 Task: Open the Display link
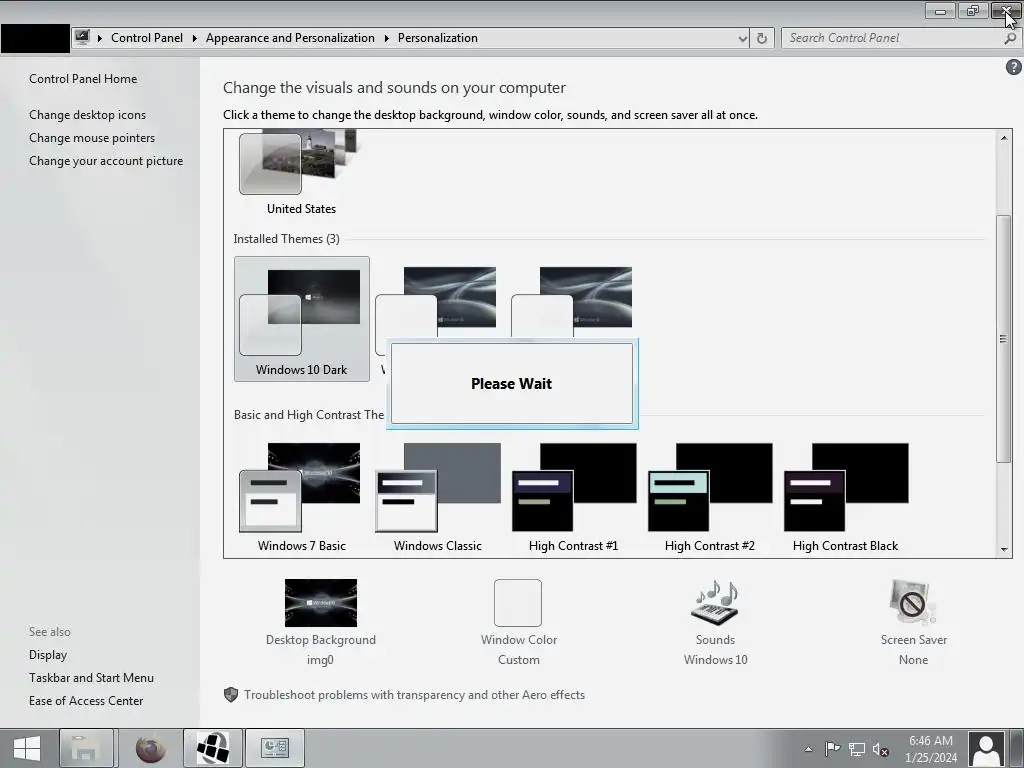[48, 654]
